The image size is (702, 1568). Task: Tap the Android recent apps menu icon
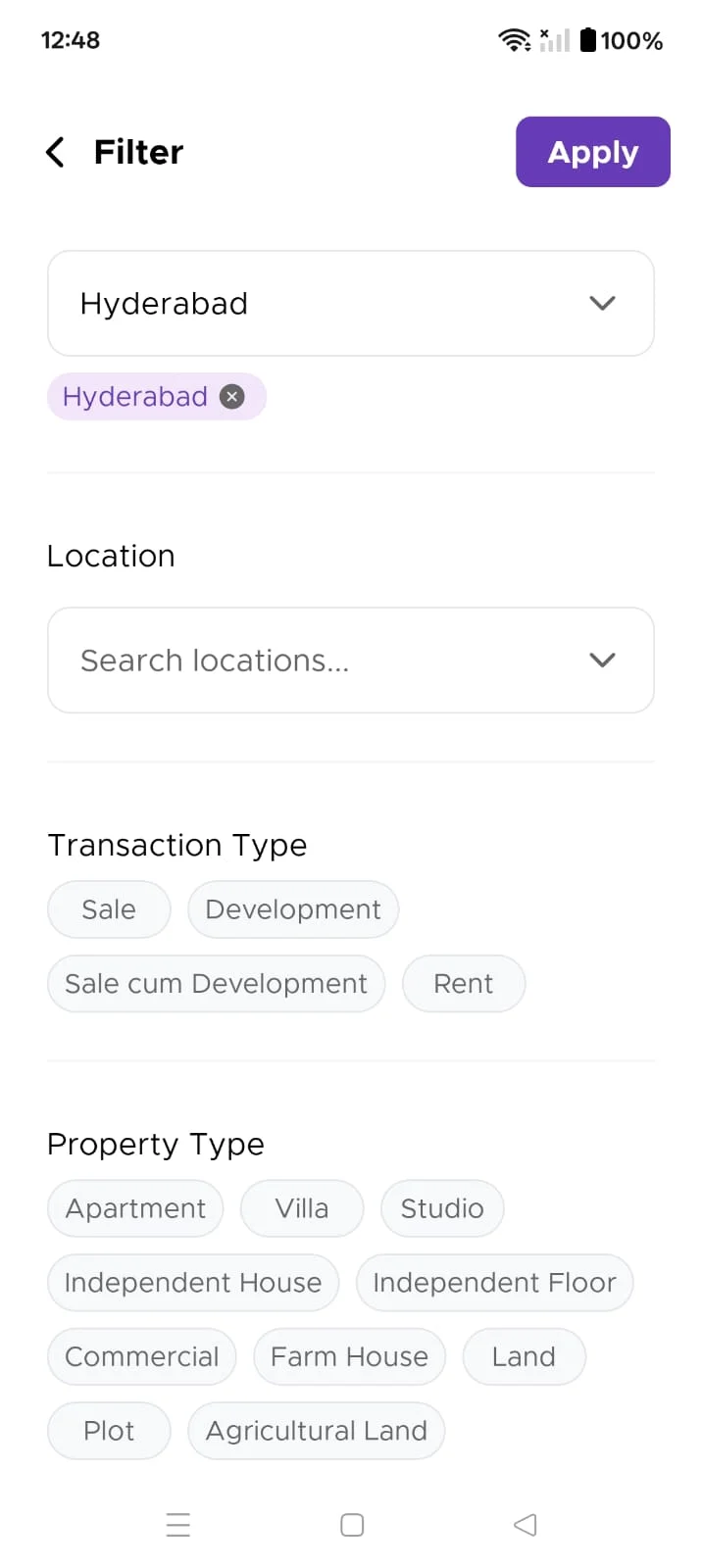[178, 1525]
